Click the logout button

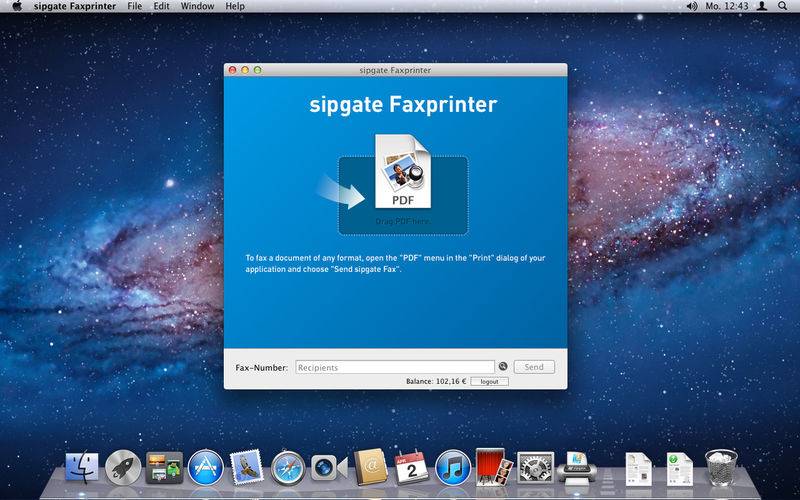[489, 381]
